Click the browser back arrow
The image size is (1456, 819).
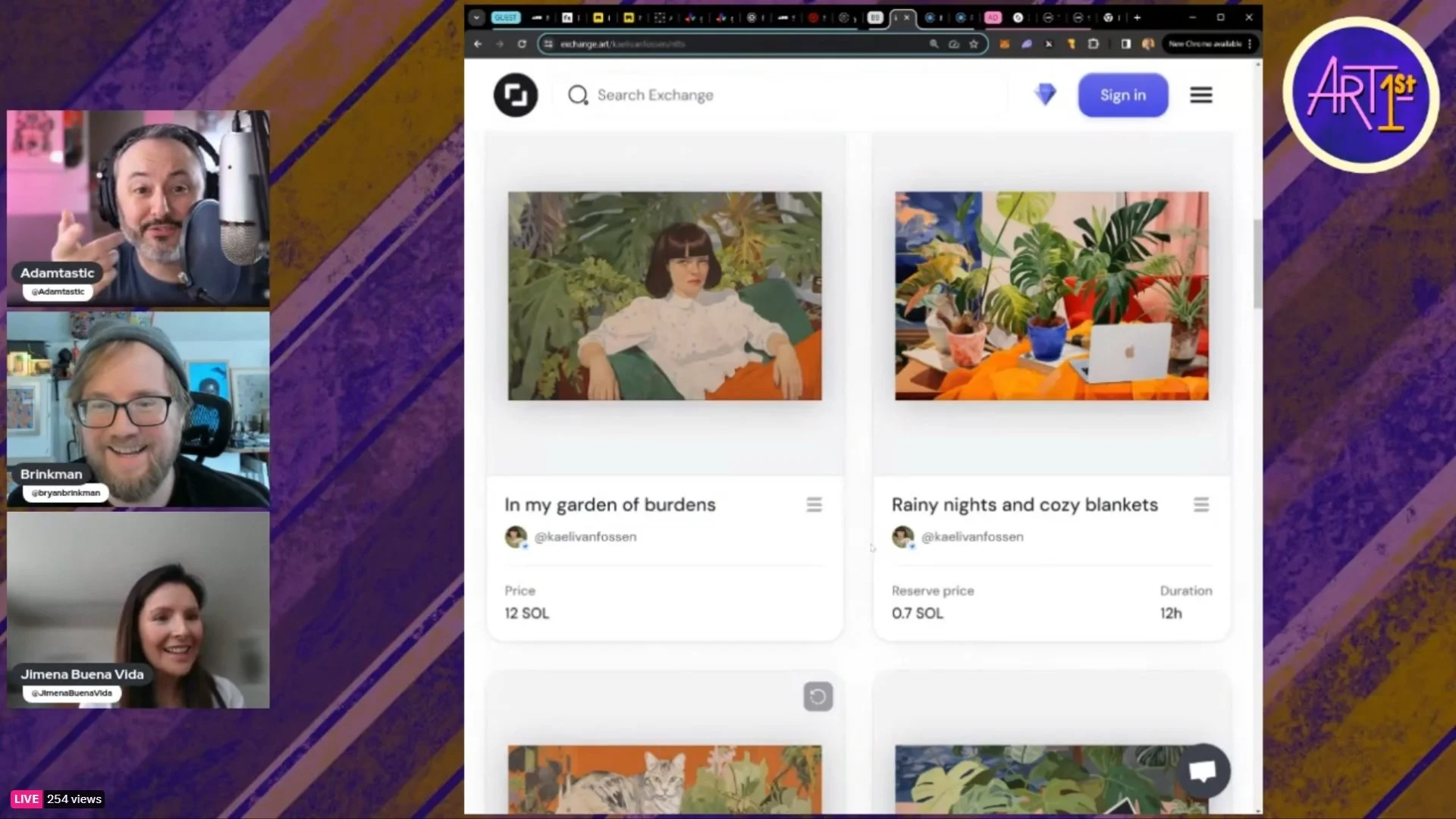click(x=478, y=44)
